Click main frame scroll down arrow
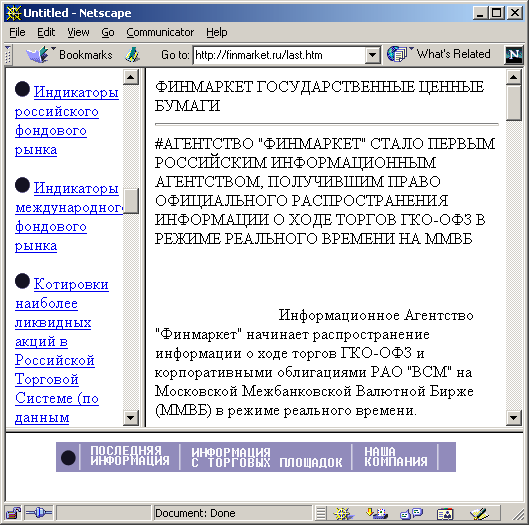The image size is (529, 525). 514,418
